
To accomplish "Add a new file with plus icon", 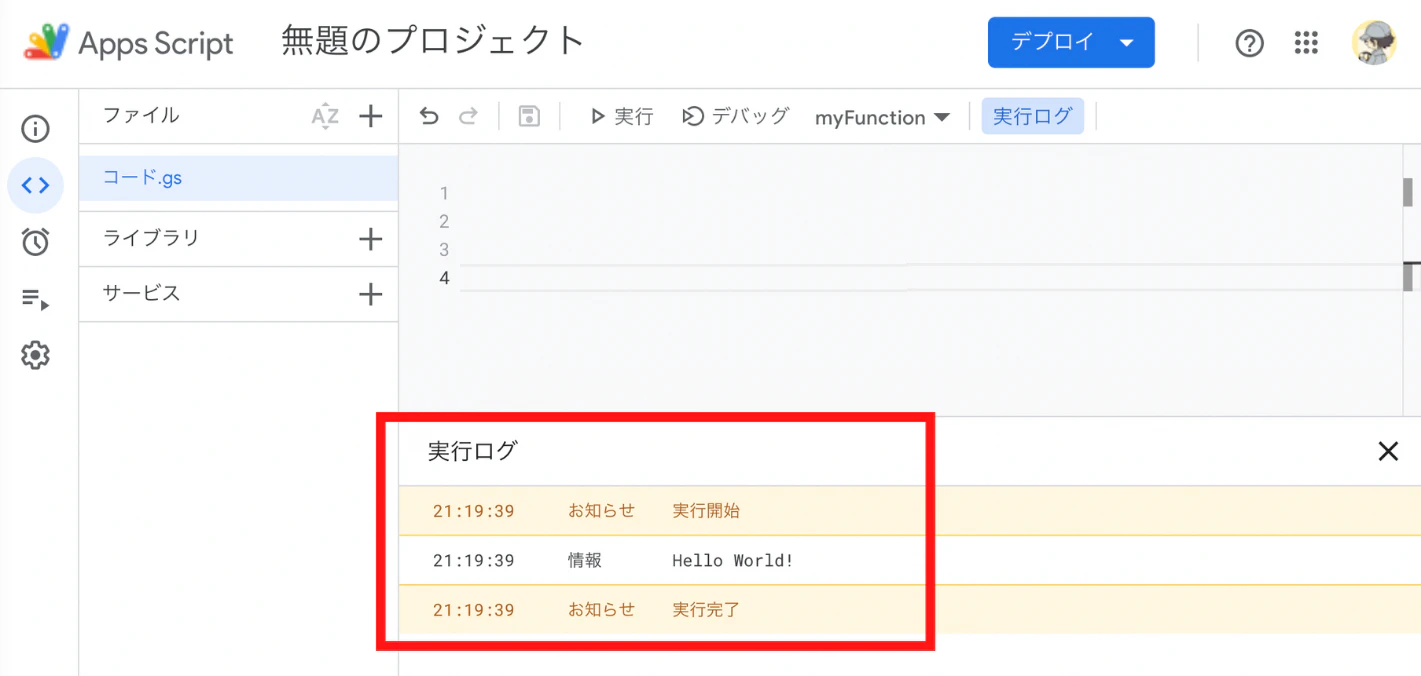I will [371, 116].
